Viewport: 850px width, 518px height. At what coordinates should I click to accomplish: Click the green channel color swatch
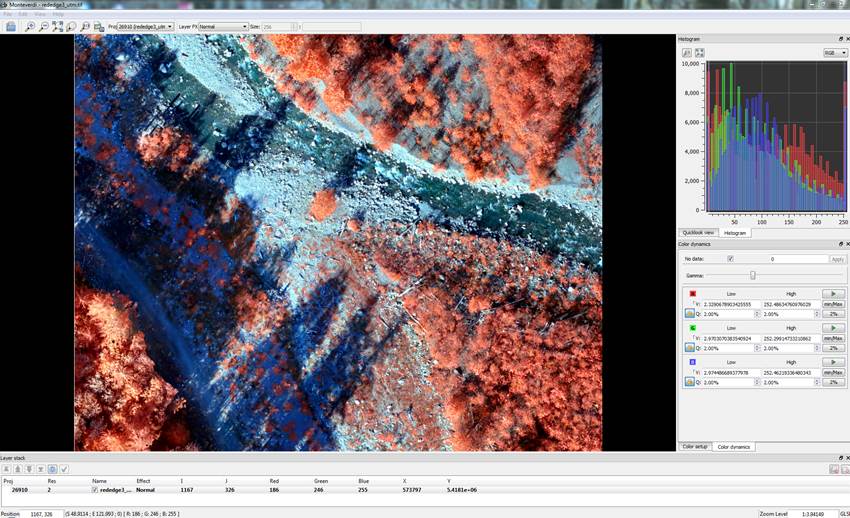click(x=693, y=328)
